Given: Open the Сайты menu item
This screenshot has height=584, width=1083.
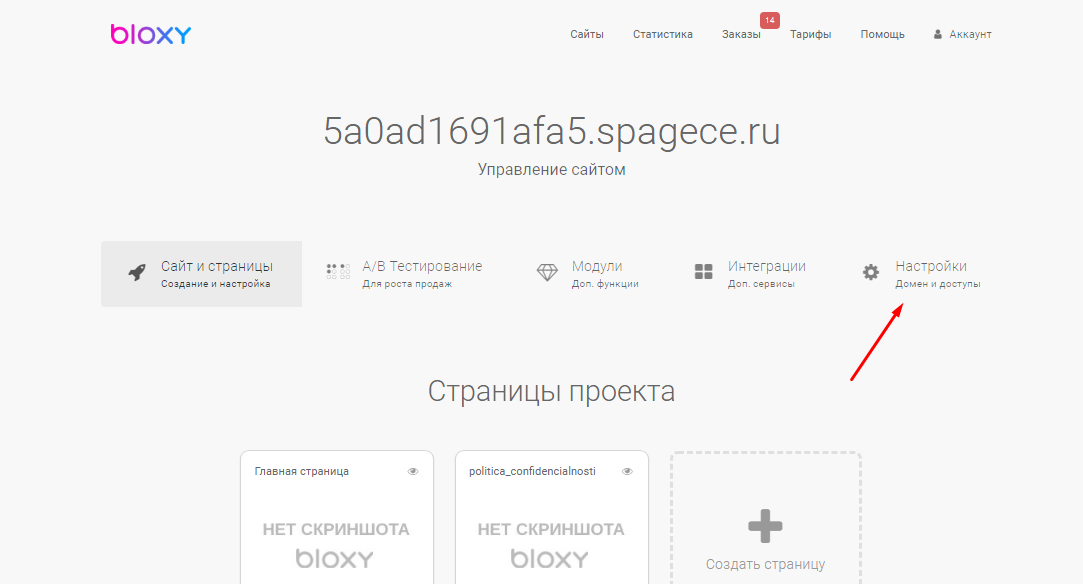Looking at the screenshot, I should (x=586, y=35).
